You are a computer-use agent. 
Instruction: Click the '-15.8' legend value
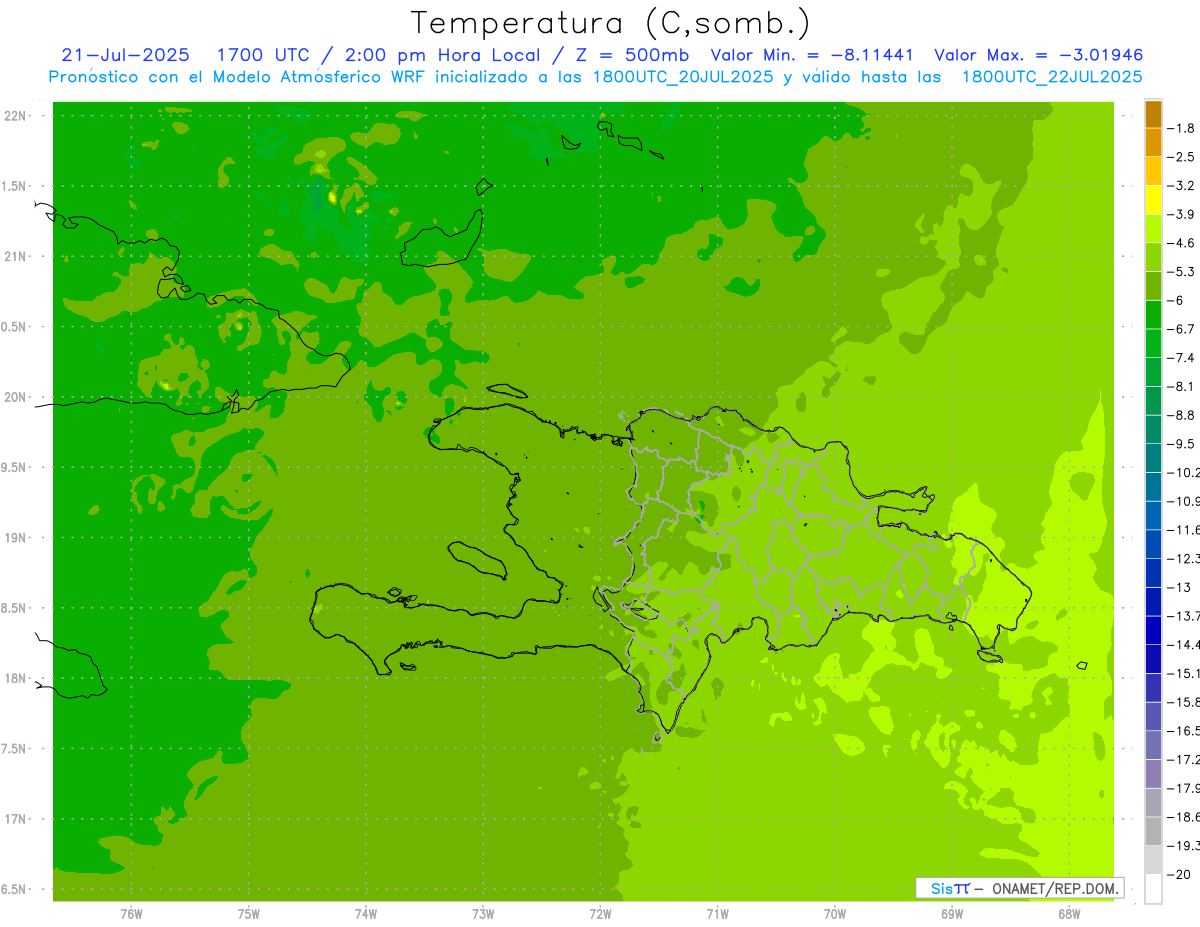click(1183, 702)
